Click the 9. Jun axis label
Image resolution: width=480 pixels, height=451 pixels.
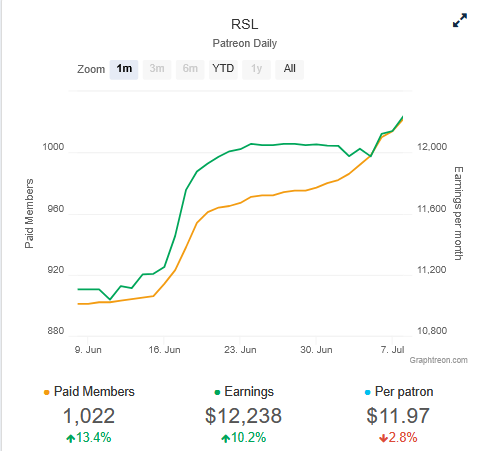(x=88, y=350)
